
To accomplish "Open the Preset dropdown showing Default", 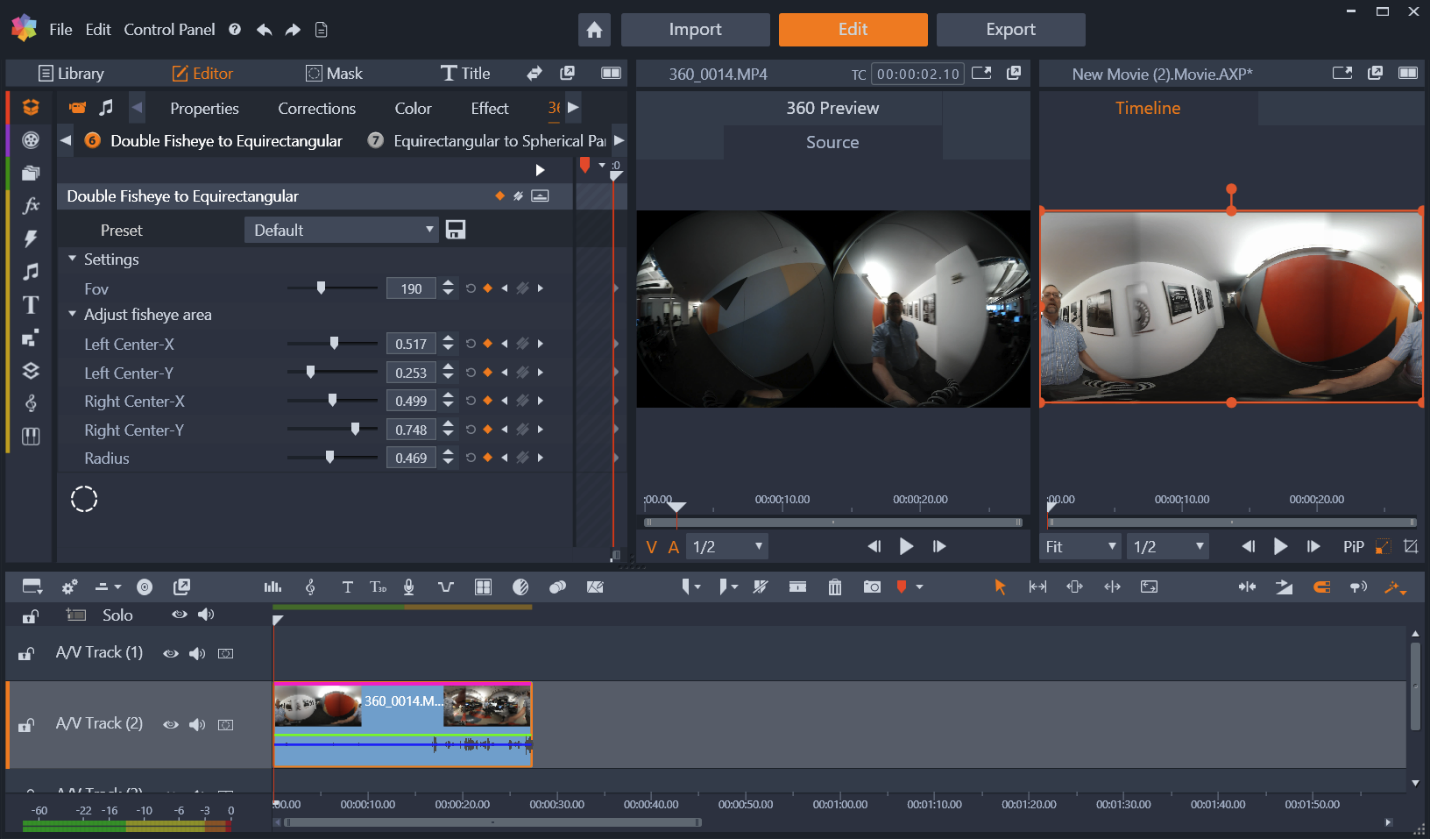I will (x=341, y=229).
